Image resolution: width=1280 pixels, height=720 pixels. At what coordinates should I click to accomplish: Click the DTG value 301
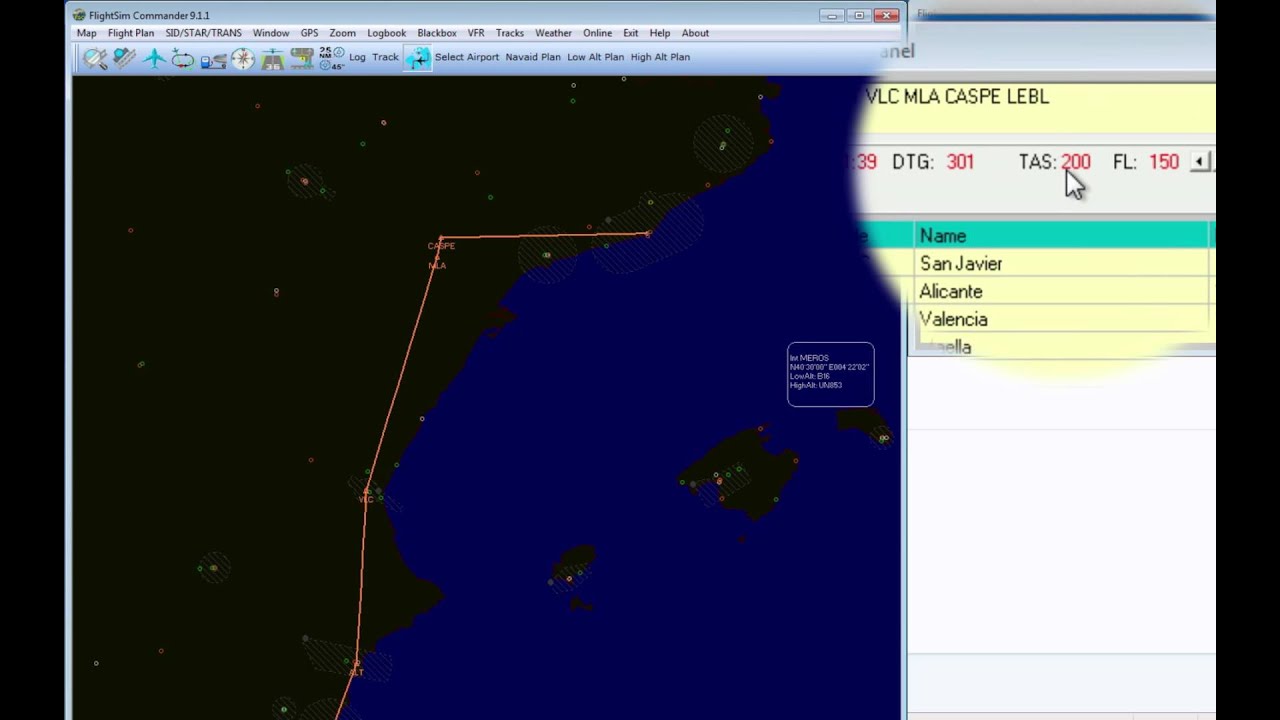click(960, 162)
